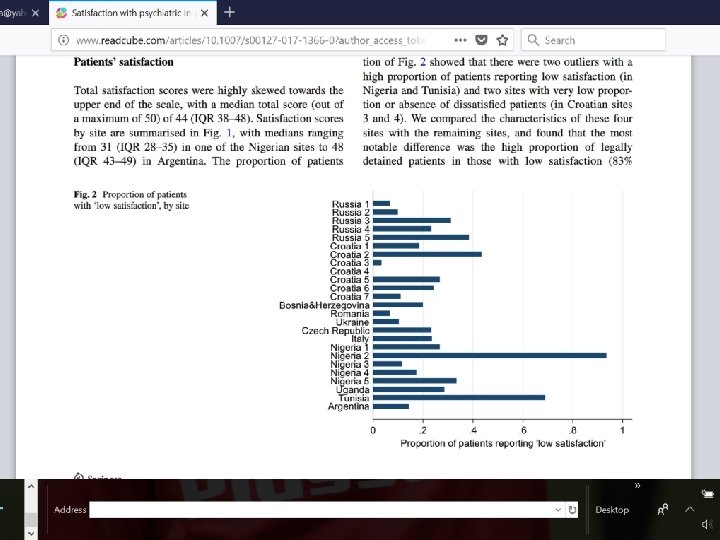Image resolution: width=720 pixels, height=540 pixels.
Task: Switch to the Yahoo mail tab
Action: 13,13
